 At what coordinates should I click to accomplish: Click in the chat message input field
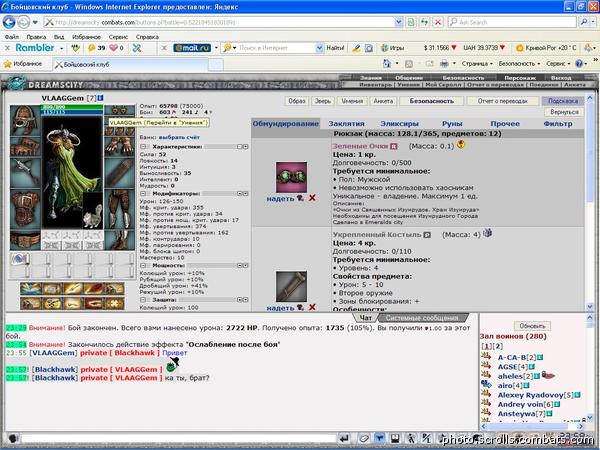[178, 439]
